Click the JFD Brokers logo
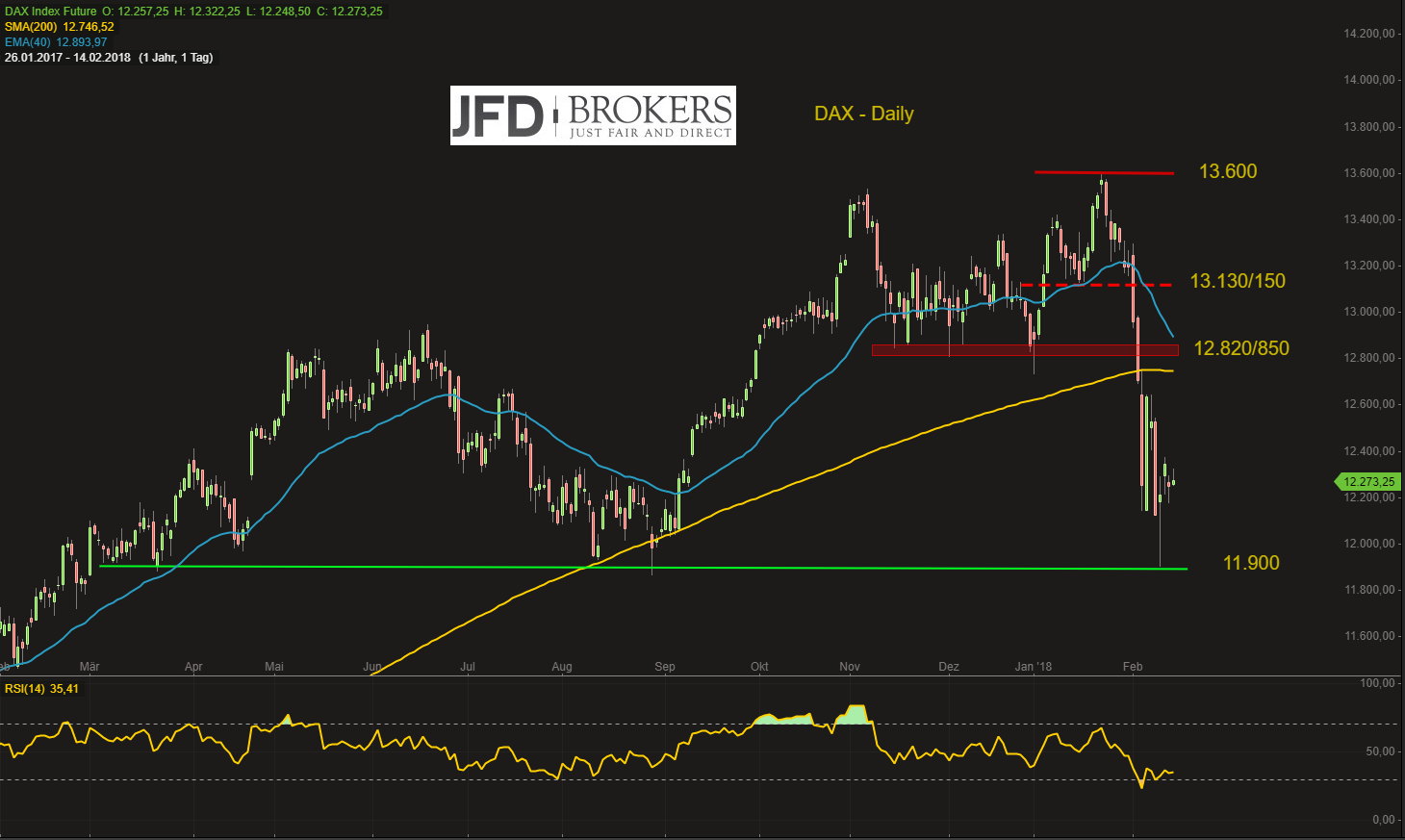This screenshot has width=1405, height=840. 593,115
